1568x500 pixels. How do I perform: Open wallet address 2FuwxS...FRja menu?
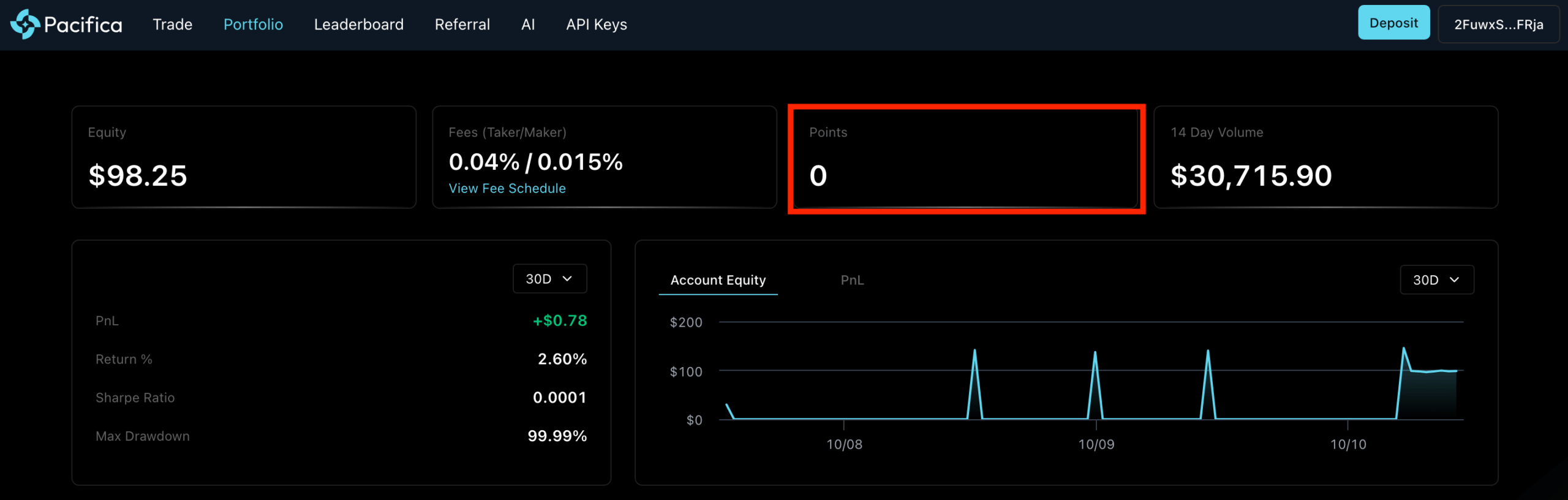pyautogui.click(x=1498, y=25)
